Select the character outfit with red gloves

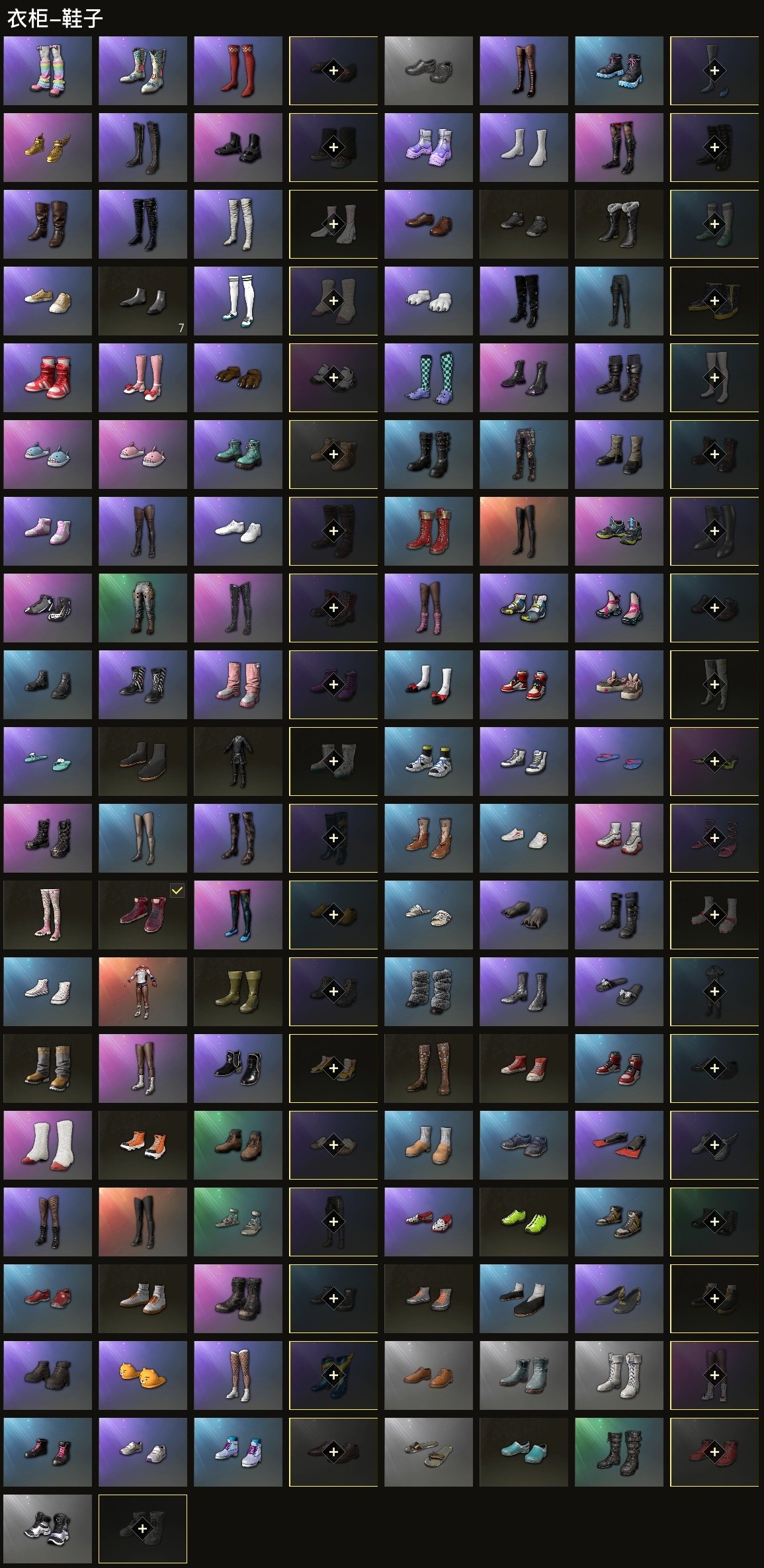(143, 992)
